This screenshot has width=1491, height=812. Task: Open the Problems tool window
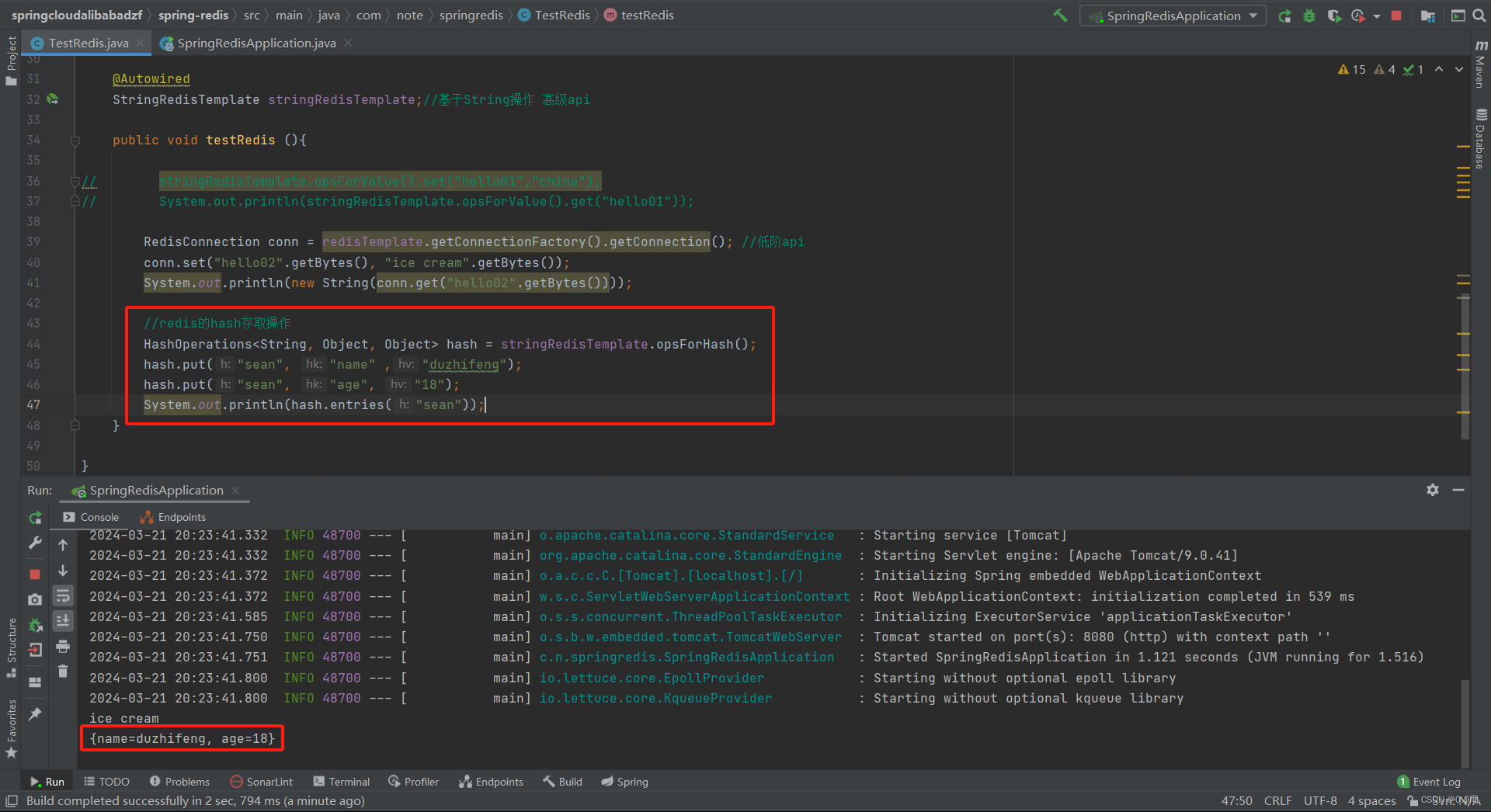click(179, 782)
